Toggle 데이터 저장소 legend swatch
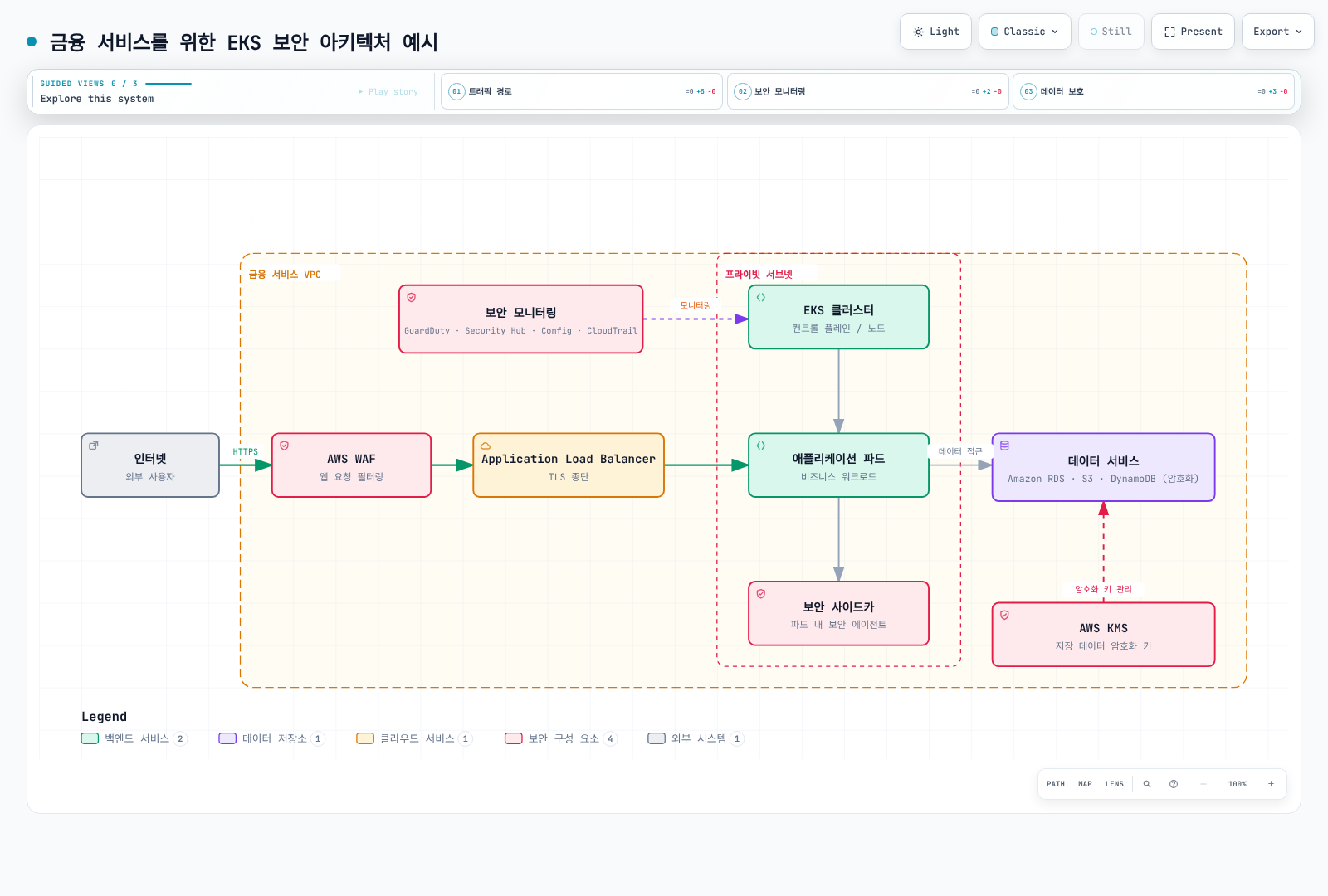The height and width of the screenshot is (896, 1328). coord(227,738)
